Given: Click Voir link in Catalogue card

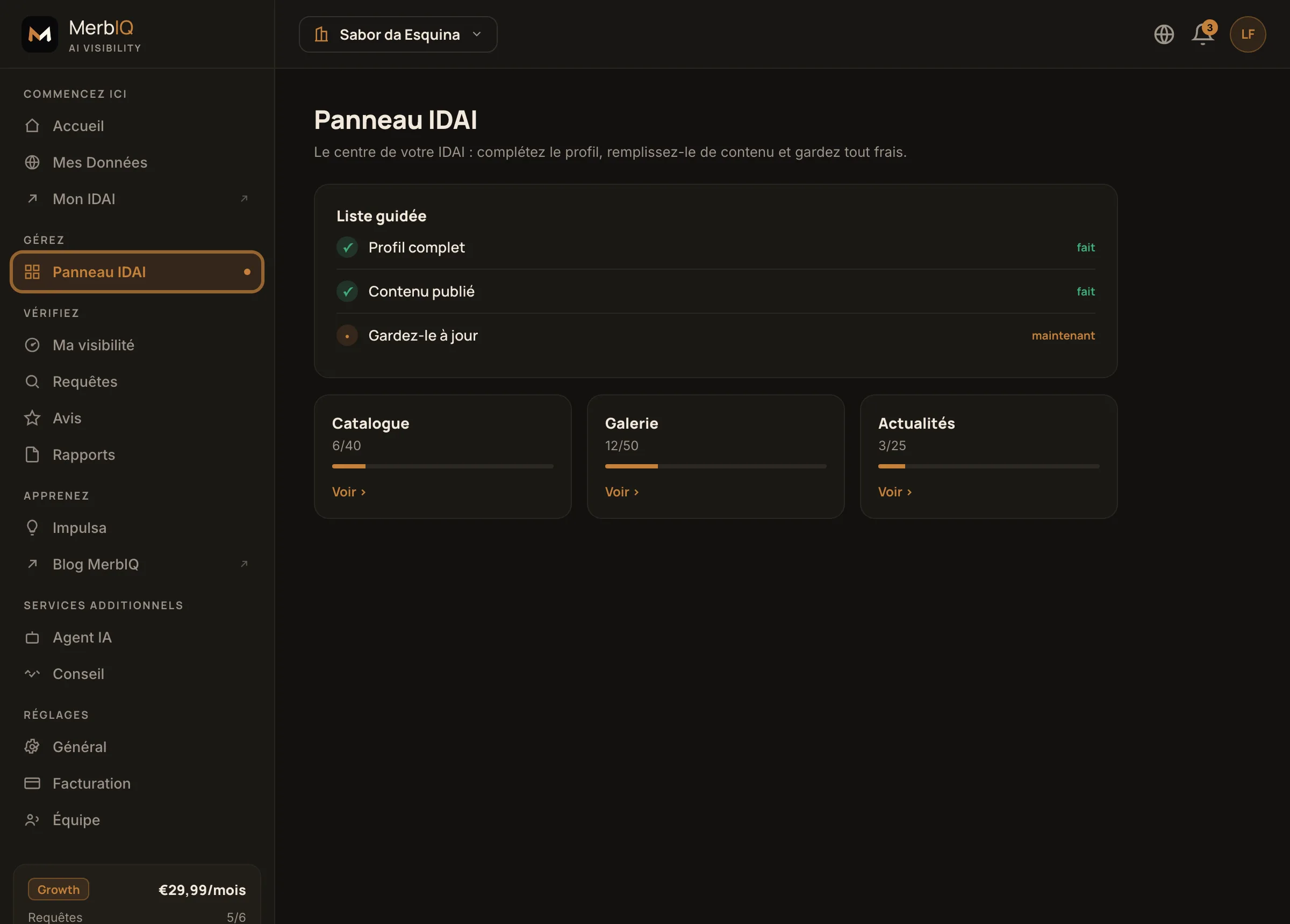Looking at the screenshot, I should point(349,492).
